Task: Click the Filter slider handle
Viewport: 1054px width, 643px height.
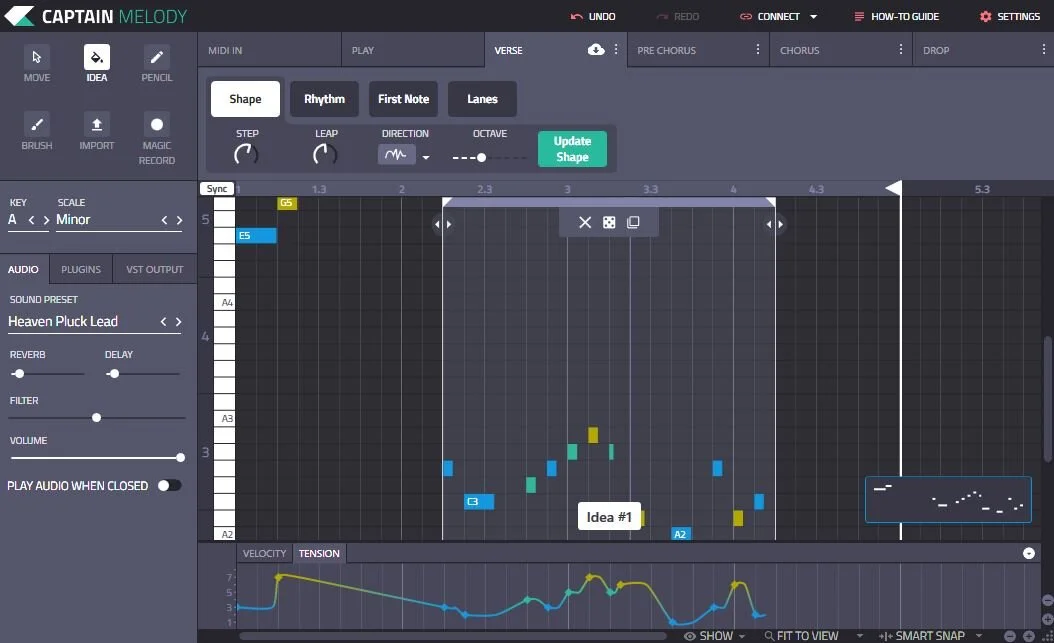Action: click(96, 417)
